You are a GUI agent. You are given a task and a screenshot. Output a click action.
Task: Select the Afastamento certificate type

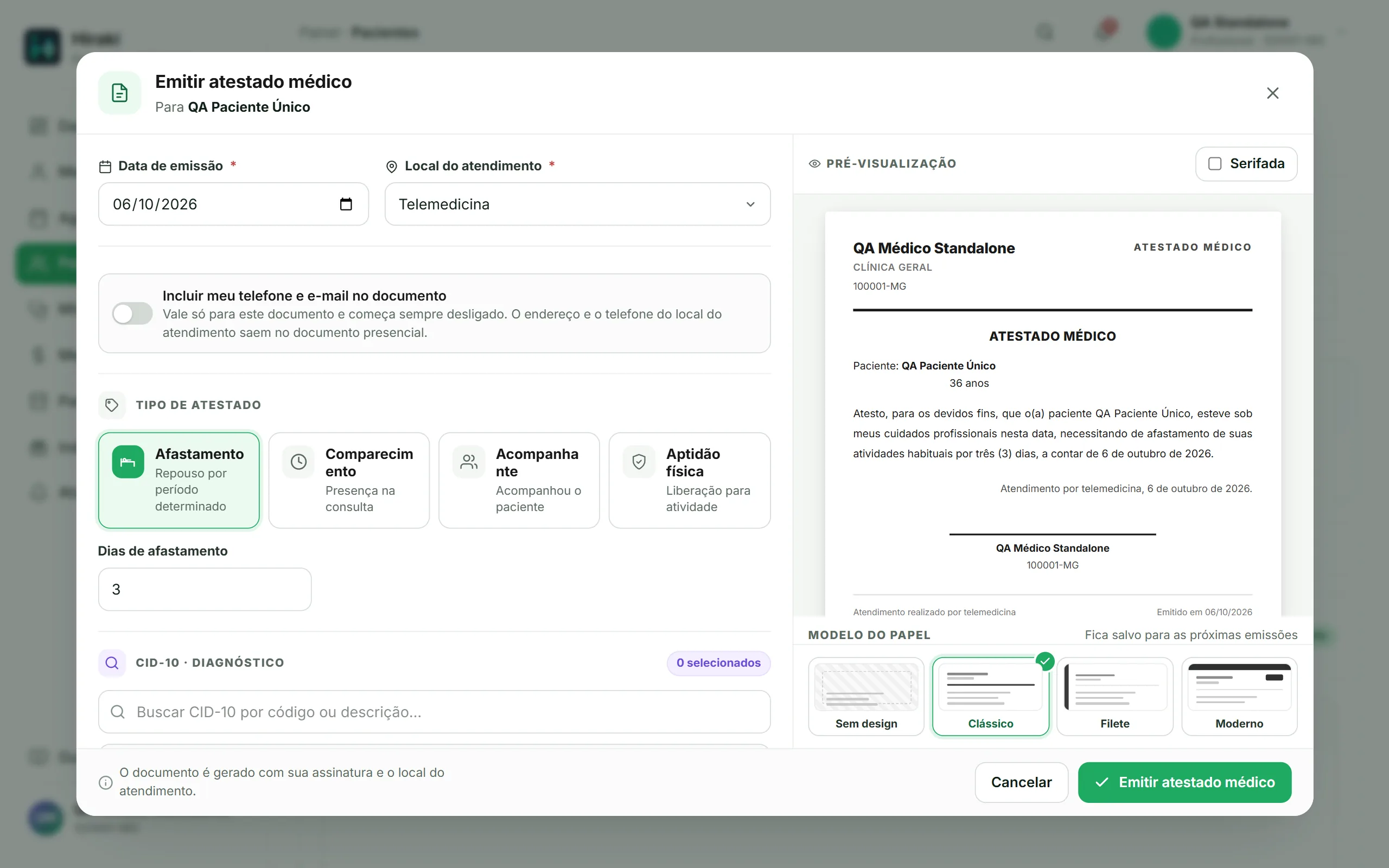(179, 481)
